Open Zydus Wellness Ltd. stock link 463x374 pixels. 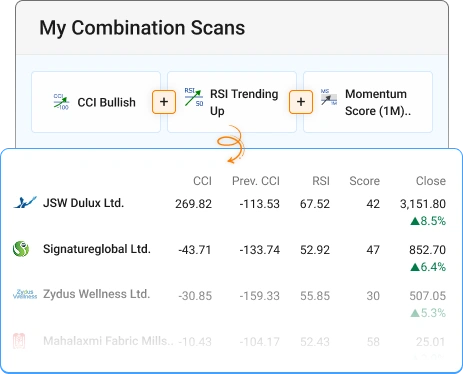click(x=96, y=294)
